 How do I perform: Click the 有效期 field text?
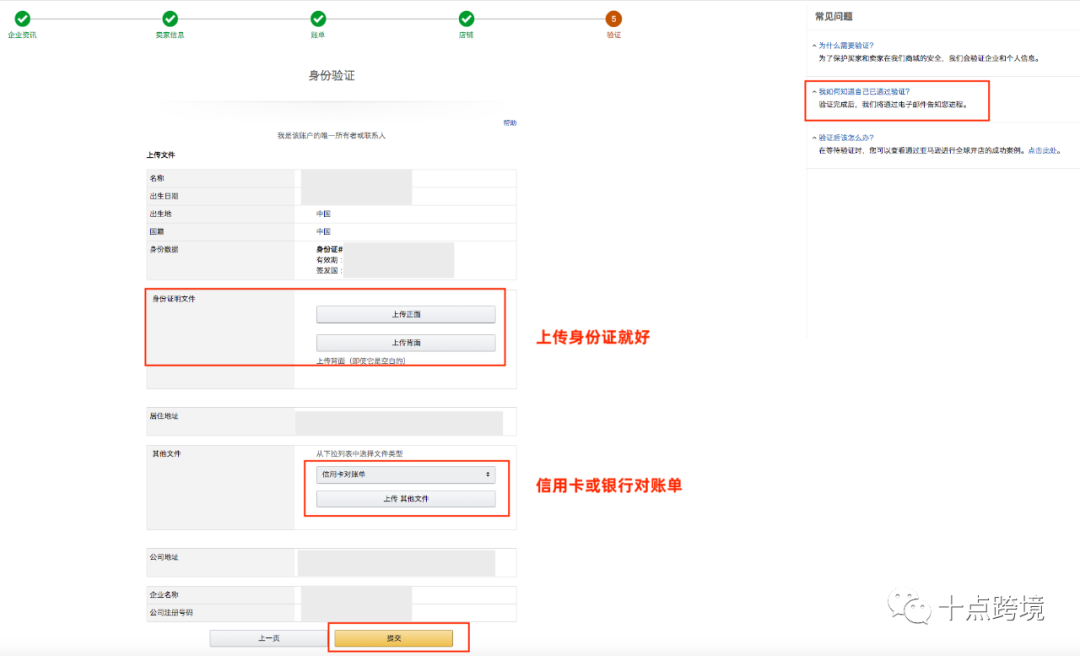(x=329, y=260)
